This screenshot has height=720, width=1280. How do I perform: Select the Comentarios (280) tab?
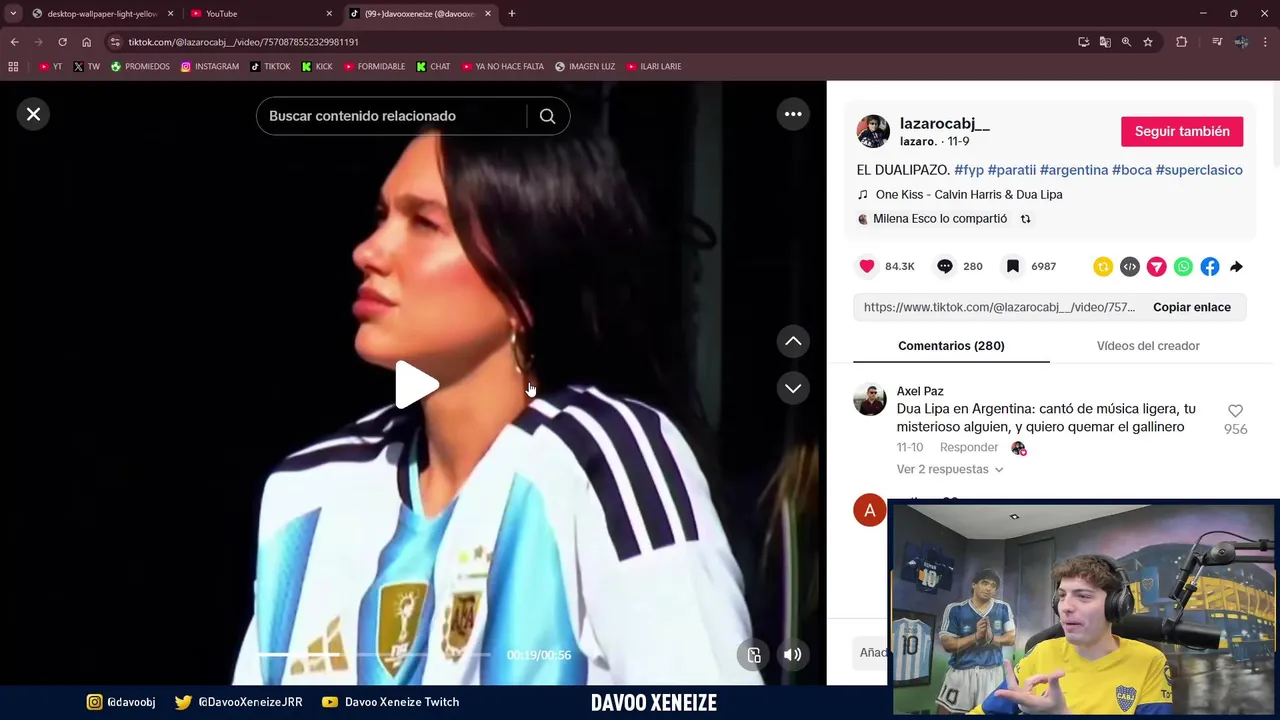pyautogui.click(x=951, y=346)
